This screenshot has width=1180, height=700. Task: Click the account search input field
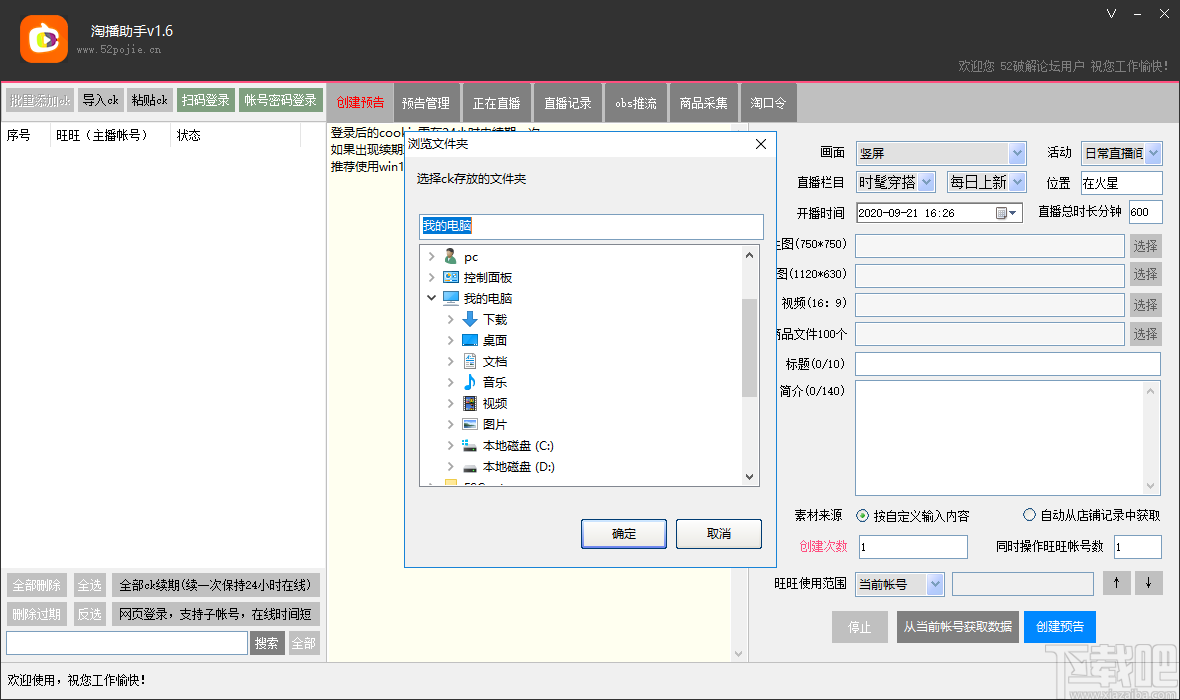coord(126,643)
